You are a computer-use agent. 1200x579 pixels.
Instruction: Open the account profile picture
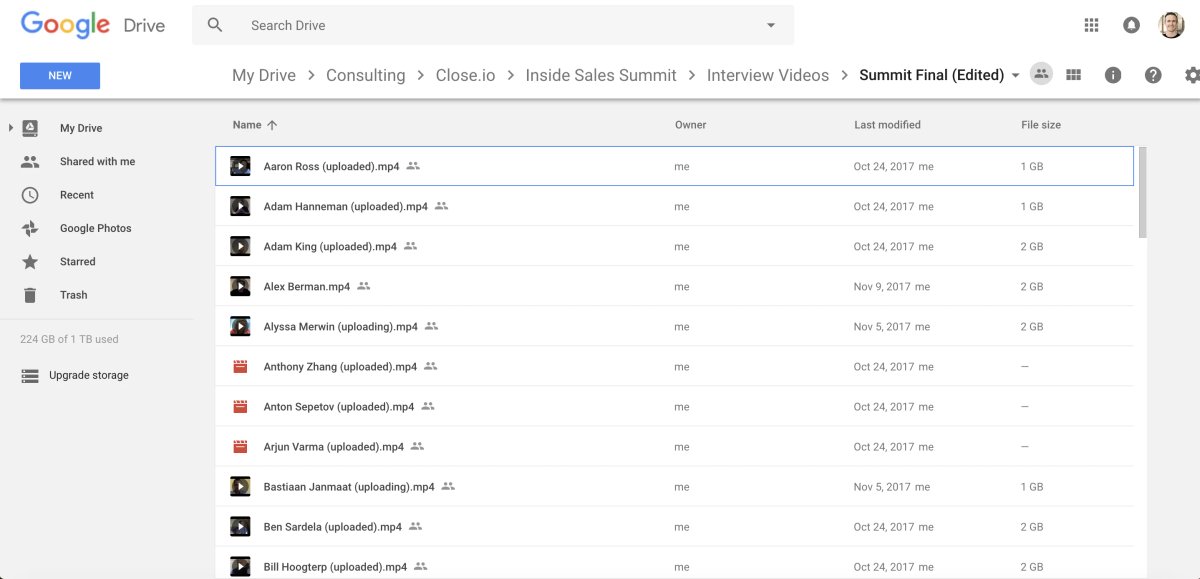point(1172,25)
